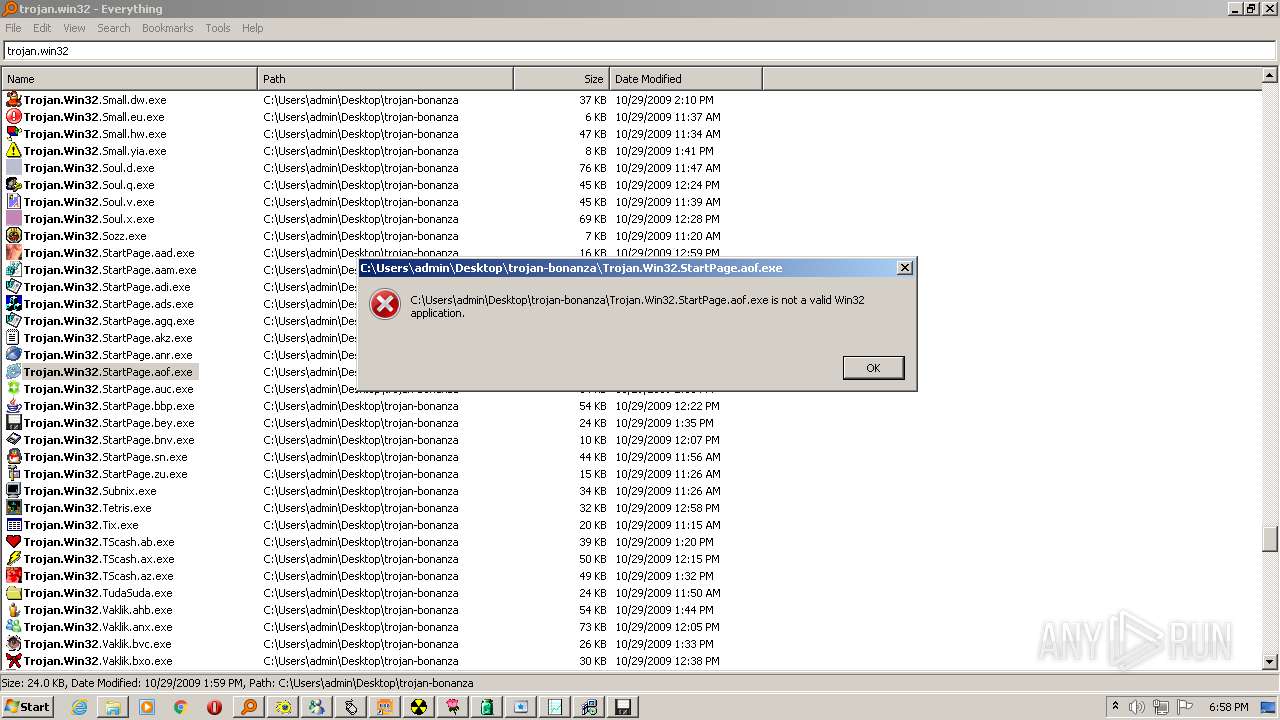Image resolution: width=1280 pixels, height=720 pixels.
Task: Launch Internet Explorer from the taskbar
Action: [79, 707]
